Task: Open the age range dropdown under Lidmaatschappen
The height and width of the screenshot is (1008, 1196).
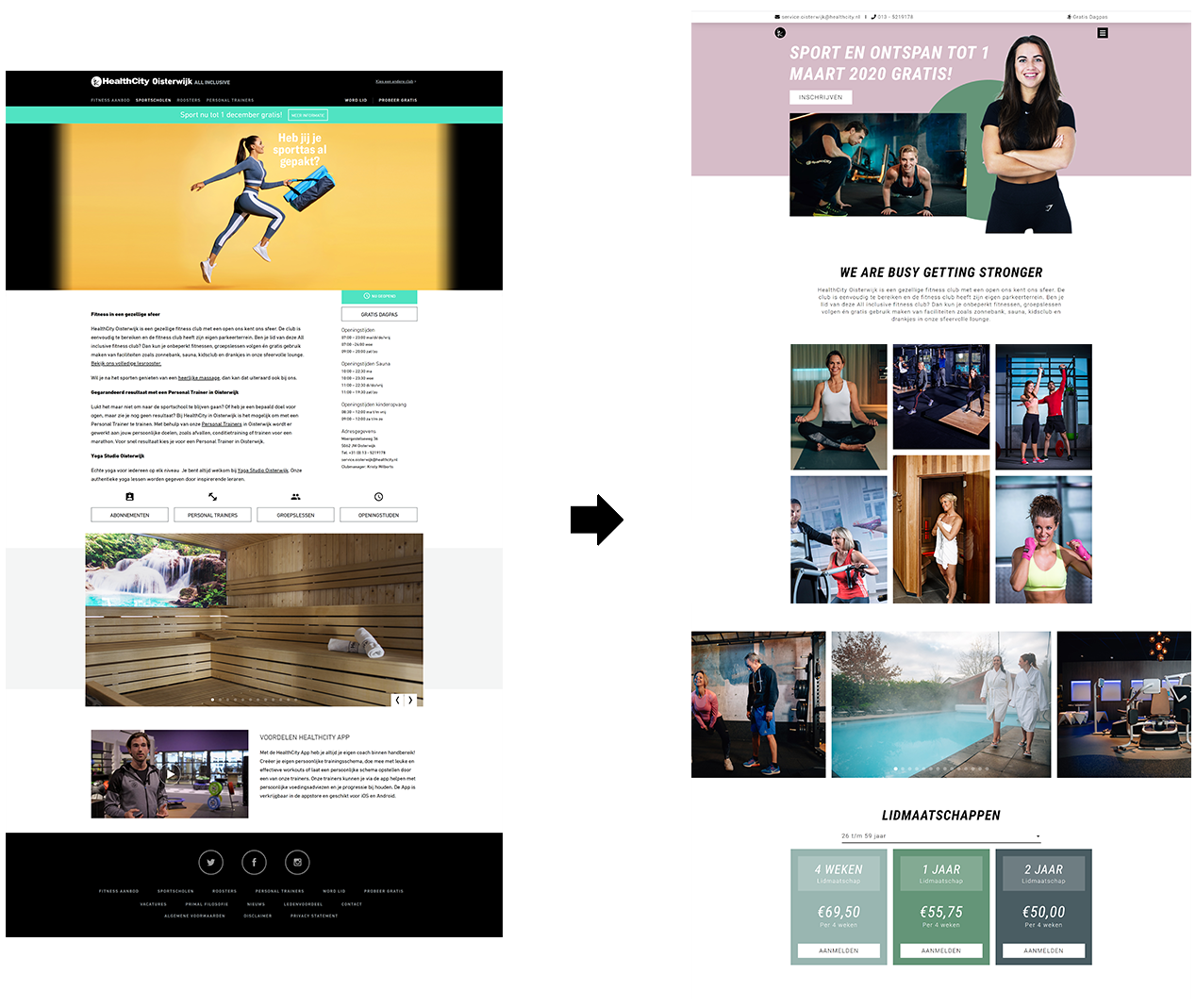Action: 941,836
